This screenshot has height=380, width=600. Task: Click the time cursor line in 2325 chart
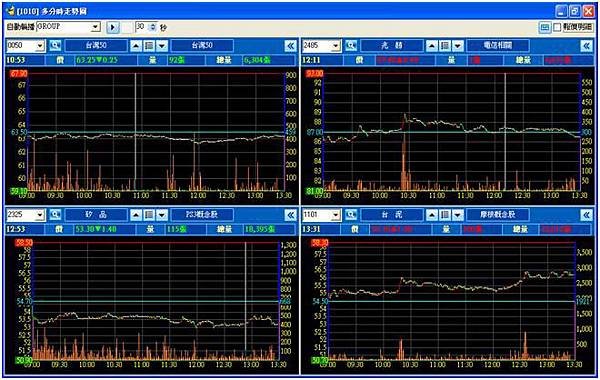tap(246, 298)
